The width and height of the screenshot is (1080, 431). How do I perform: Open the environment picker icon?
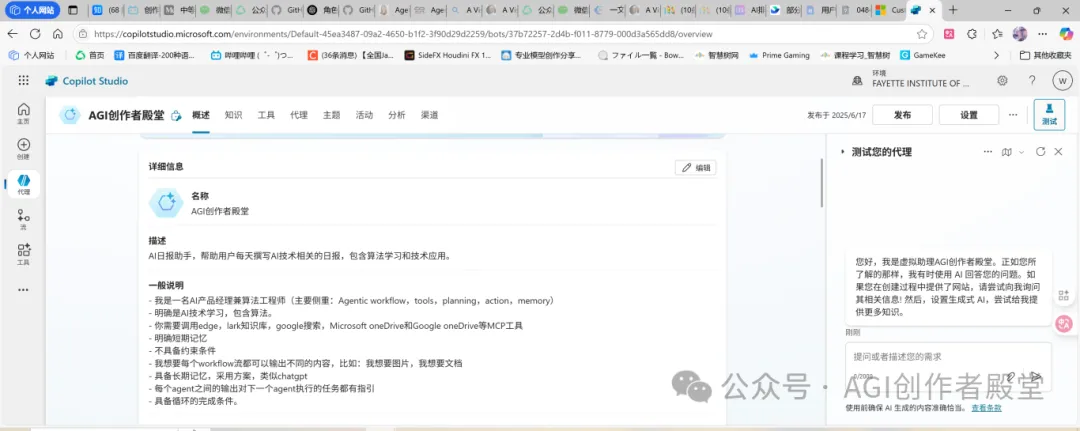click(x=857, y=81)
